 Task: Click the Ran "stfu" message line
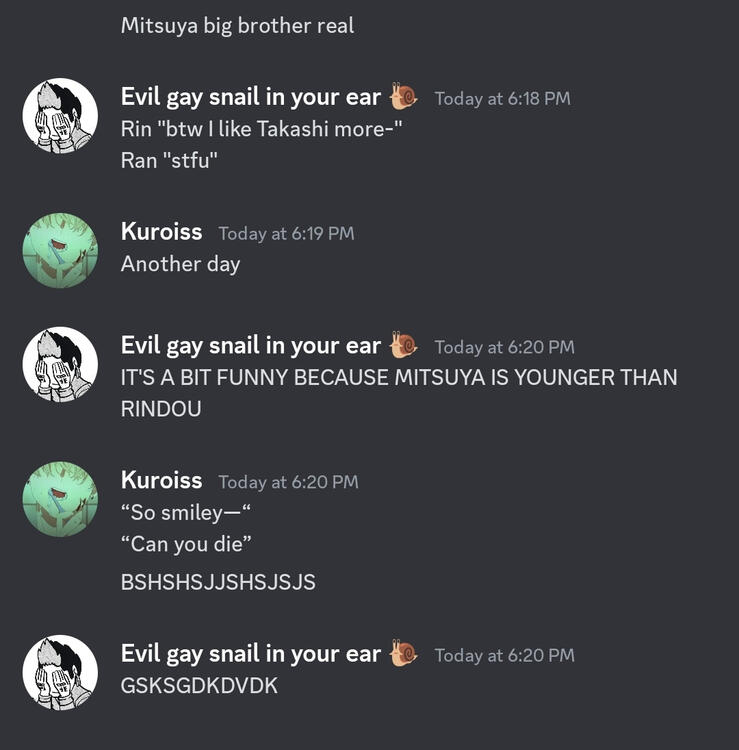[x=169, y=160]
